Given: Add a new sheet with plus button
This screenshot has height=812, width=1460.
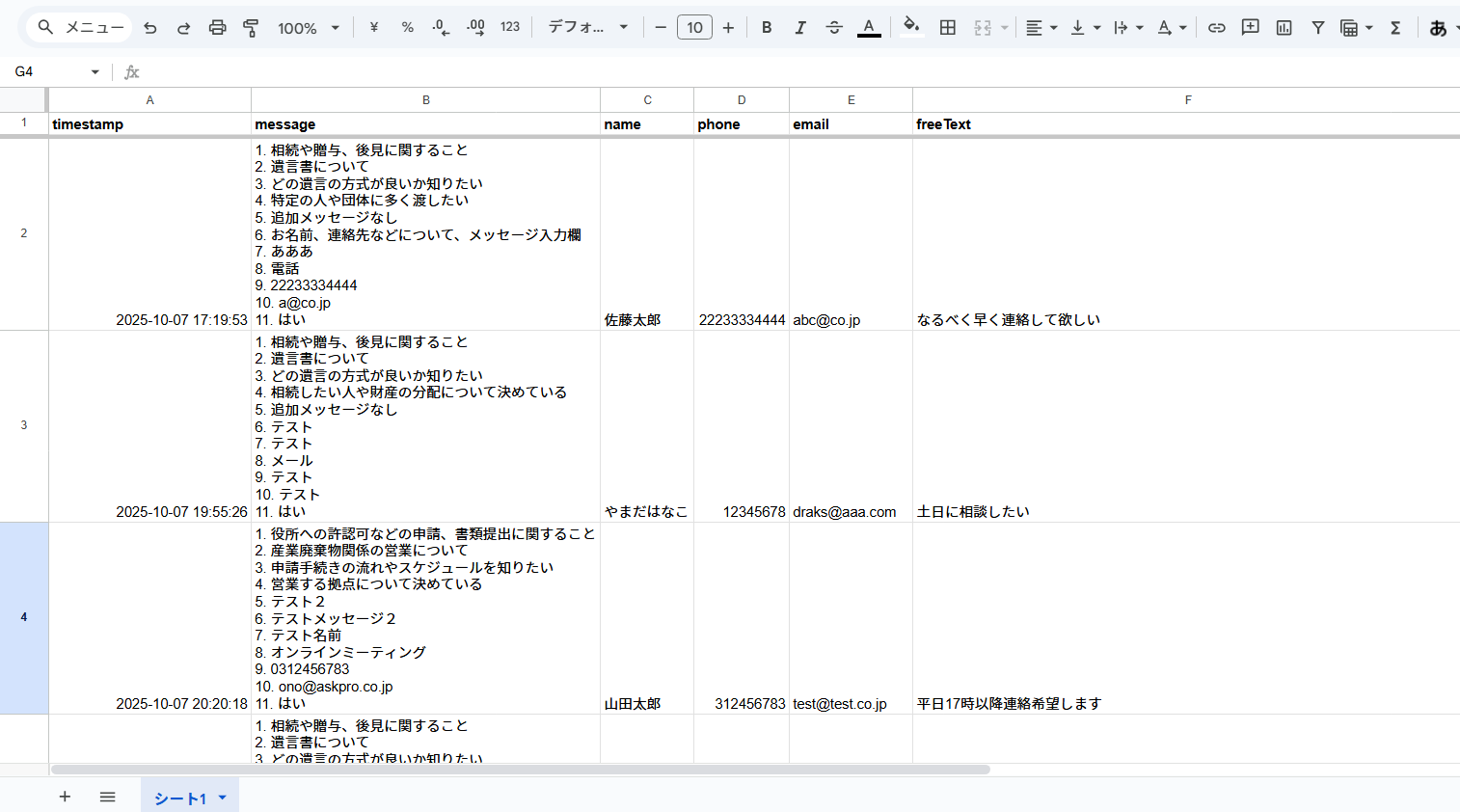Looking at the screenshot, I should click(x=65, y=797).
